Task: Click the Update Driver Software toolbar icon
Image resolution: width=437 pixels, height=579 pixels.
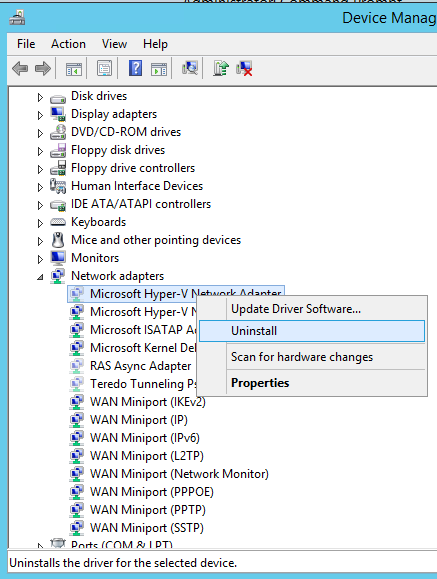Action: pyautogui.click(x=221, y=68)
